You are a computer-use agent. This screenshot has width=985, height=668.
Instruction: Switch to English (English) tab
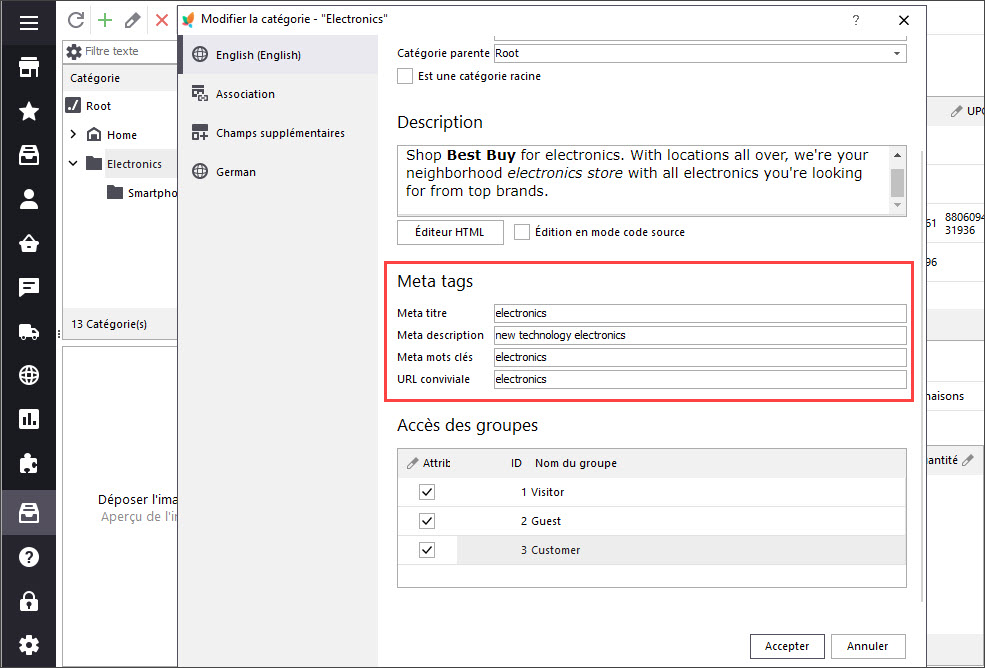point(278,55)
